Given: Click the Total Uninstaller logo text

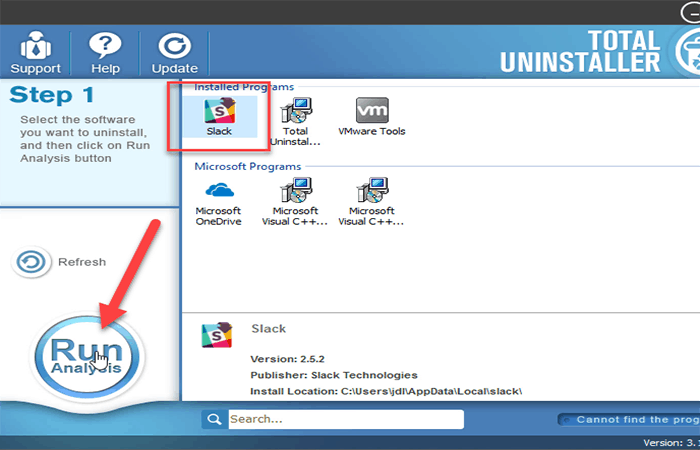Looking at the screenshot, I should click(x=580, y=52).
